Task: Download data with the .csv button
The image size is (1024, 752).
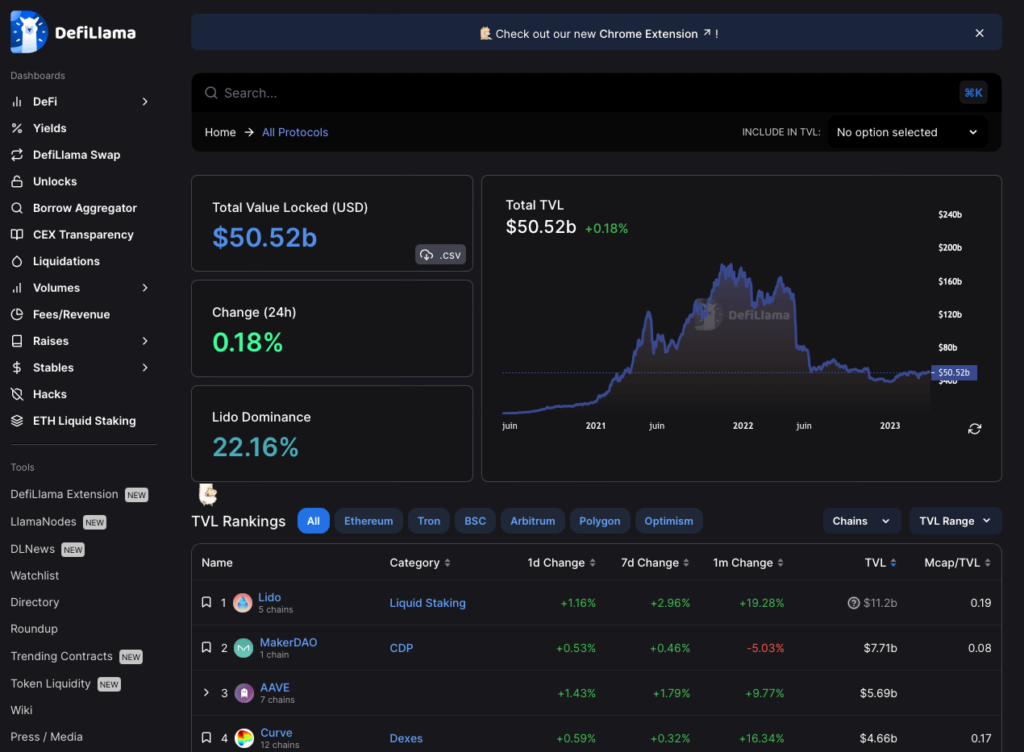Action: pos(441,255)
